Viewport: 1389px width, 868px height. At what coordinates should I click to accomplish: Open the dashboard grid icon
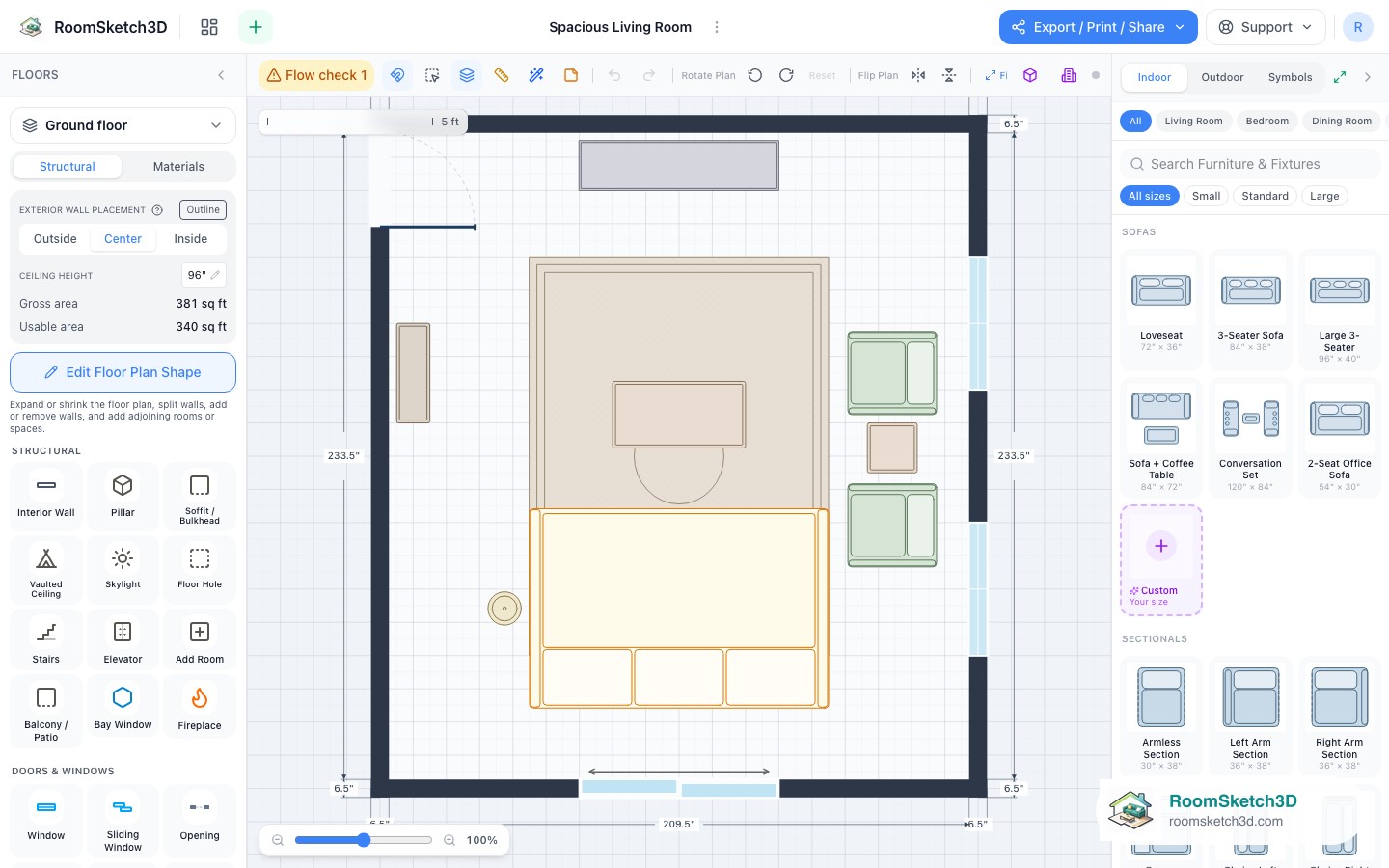pyautogui.click(x=209, y=27)
